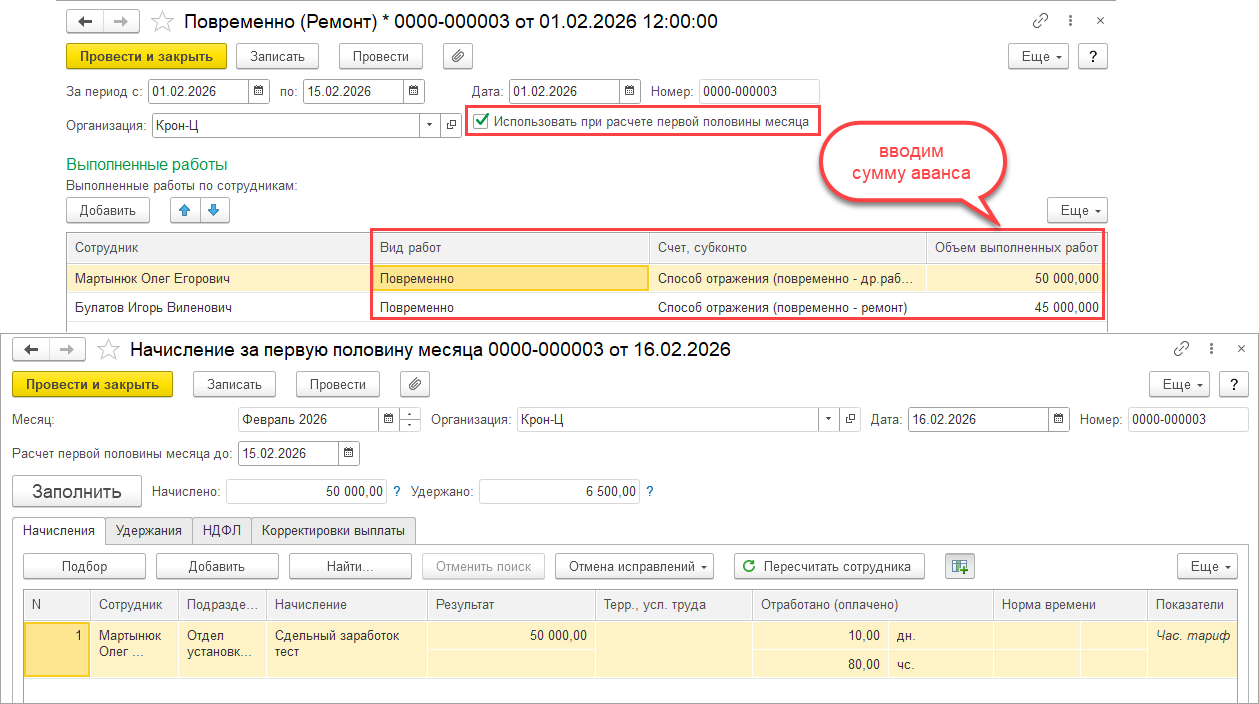Toggle Использовать при расчете первой половины месяца
The height and width of the screenshot is (704, 1259).
click(x=482, y=121)
